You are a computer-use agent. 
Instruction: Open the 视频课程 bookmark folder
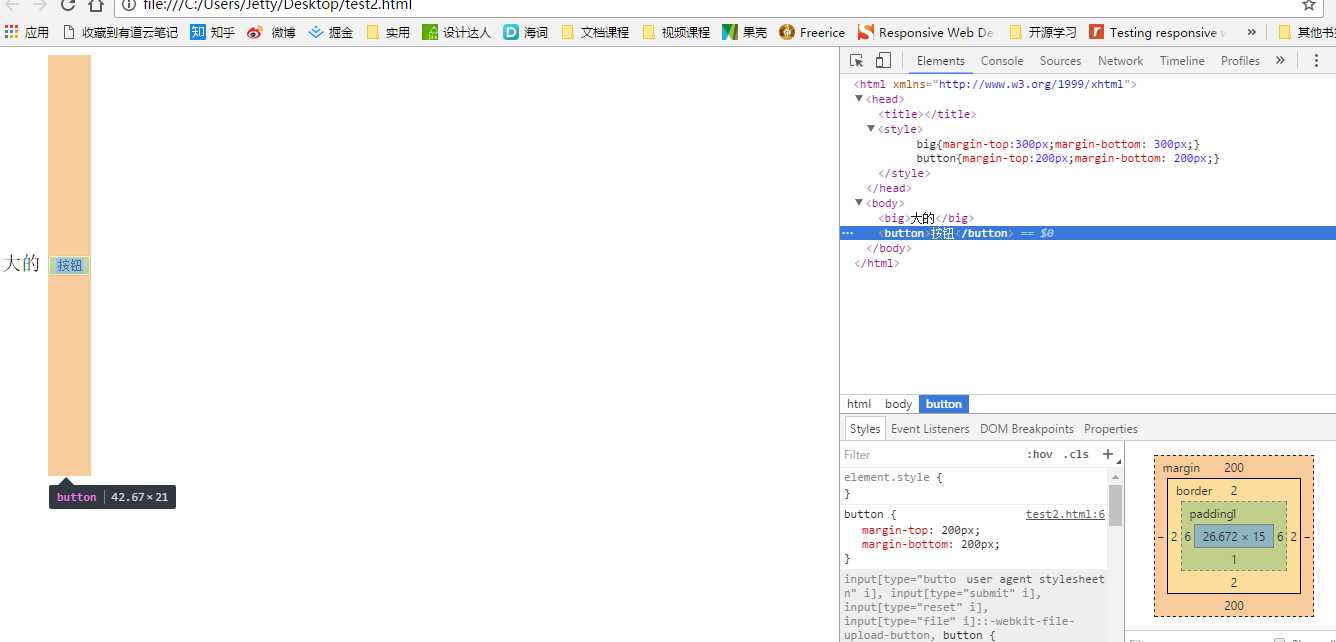[x=676, y=32]
